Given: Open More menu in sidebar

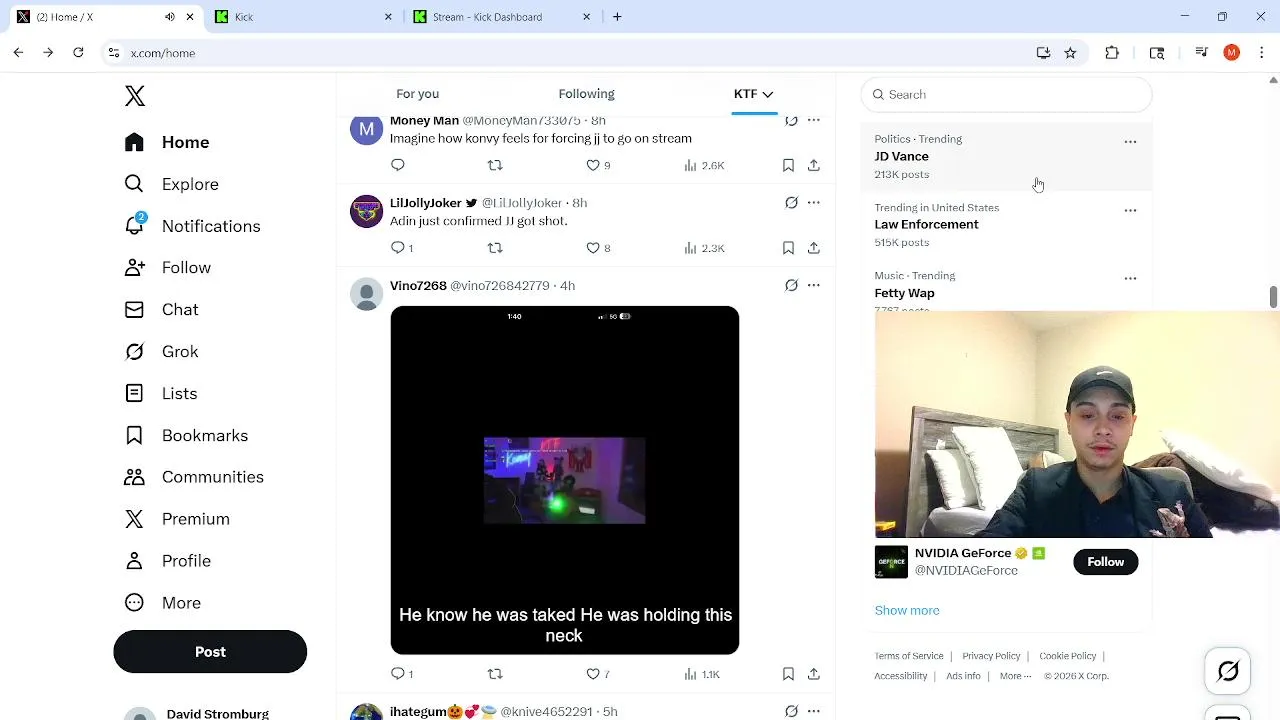Looking at the screenshot, I should [x=162, y=603].
